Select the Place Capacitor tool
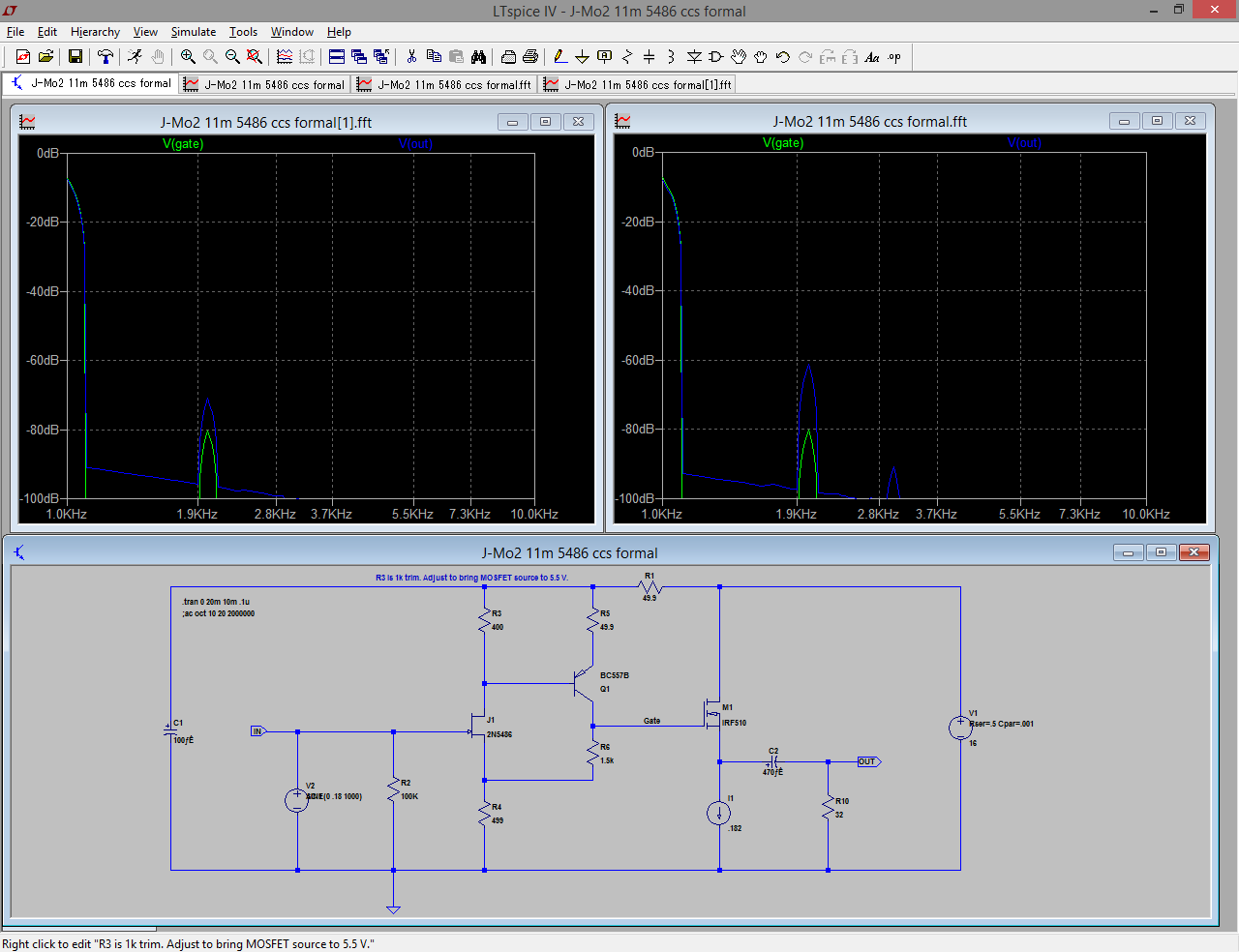This screenshot has height=952, width=1239. [x=650, y=57]
